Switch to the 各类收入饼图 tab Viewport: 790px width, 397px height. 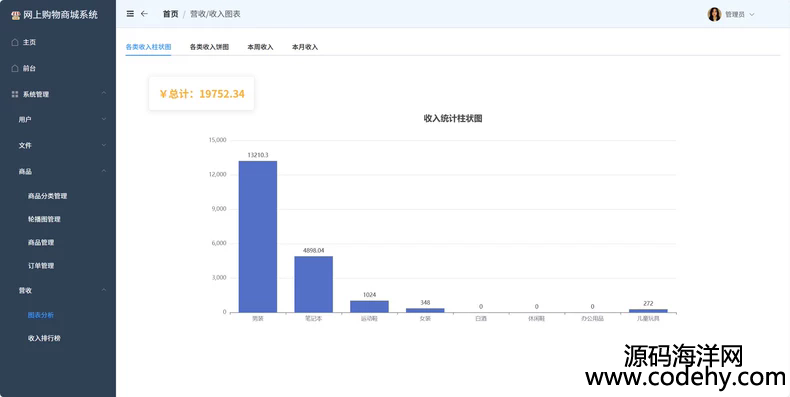pos(209,47)
